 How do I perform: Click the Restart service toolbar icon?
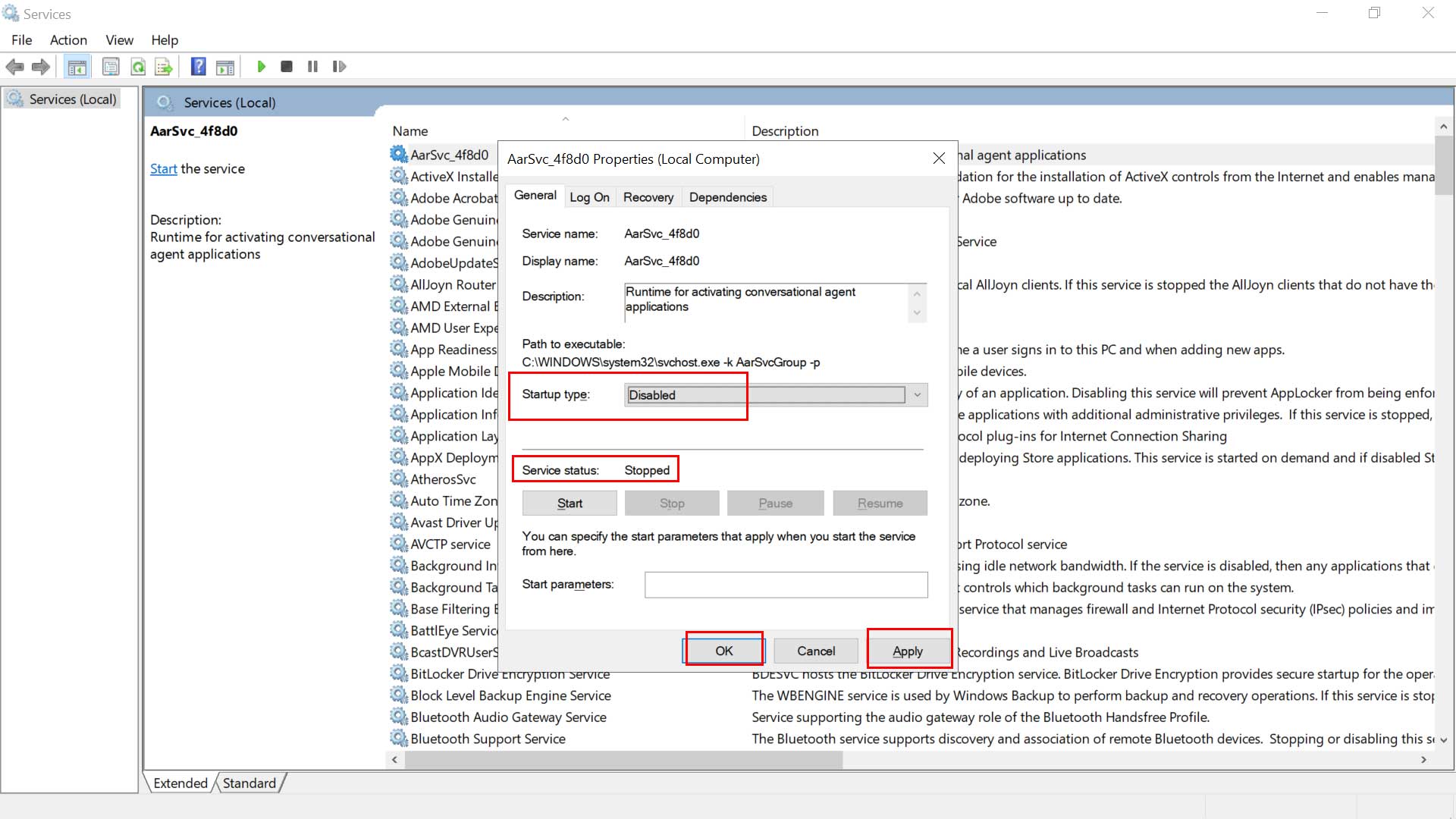click(340, 66)
